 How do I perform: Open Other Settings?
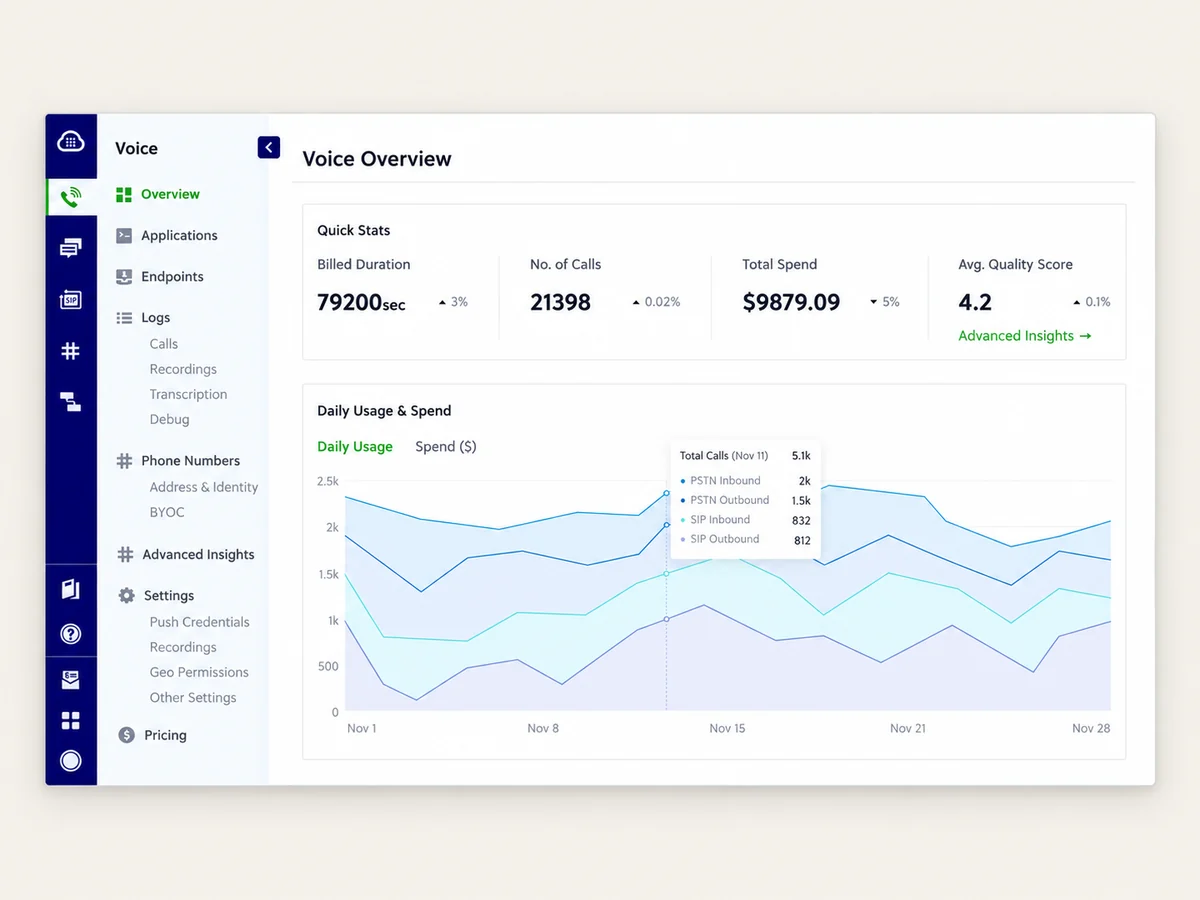pos(193,697)
